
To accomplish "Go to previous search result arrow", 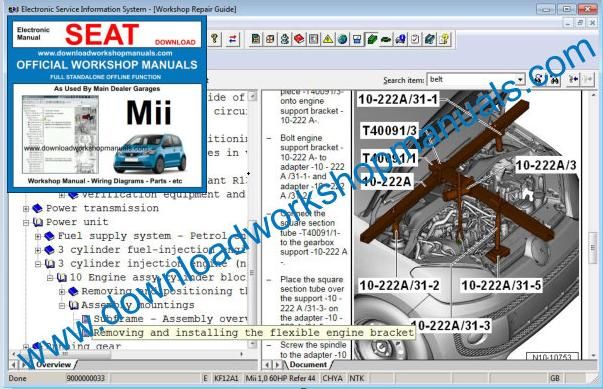I will pos(573,79).
